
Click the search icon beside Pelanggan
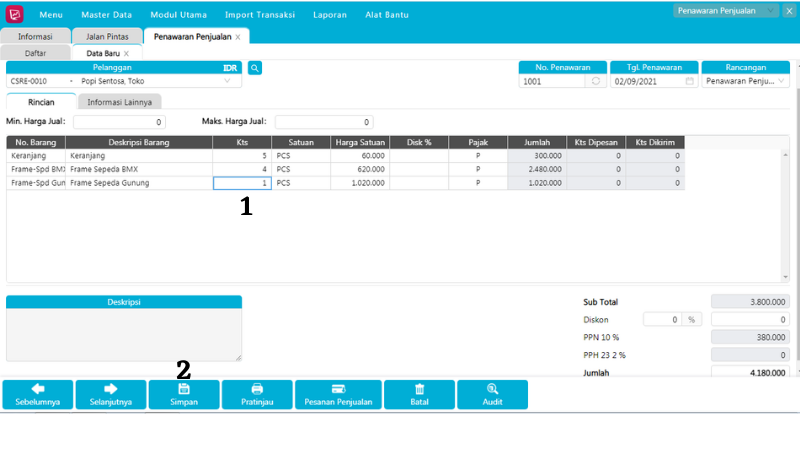255,68
